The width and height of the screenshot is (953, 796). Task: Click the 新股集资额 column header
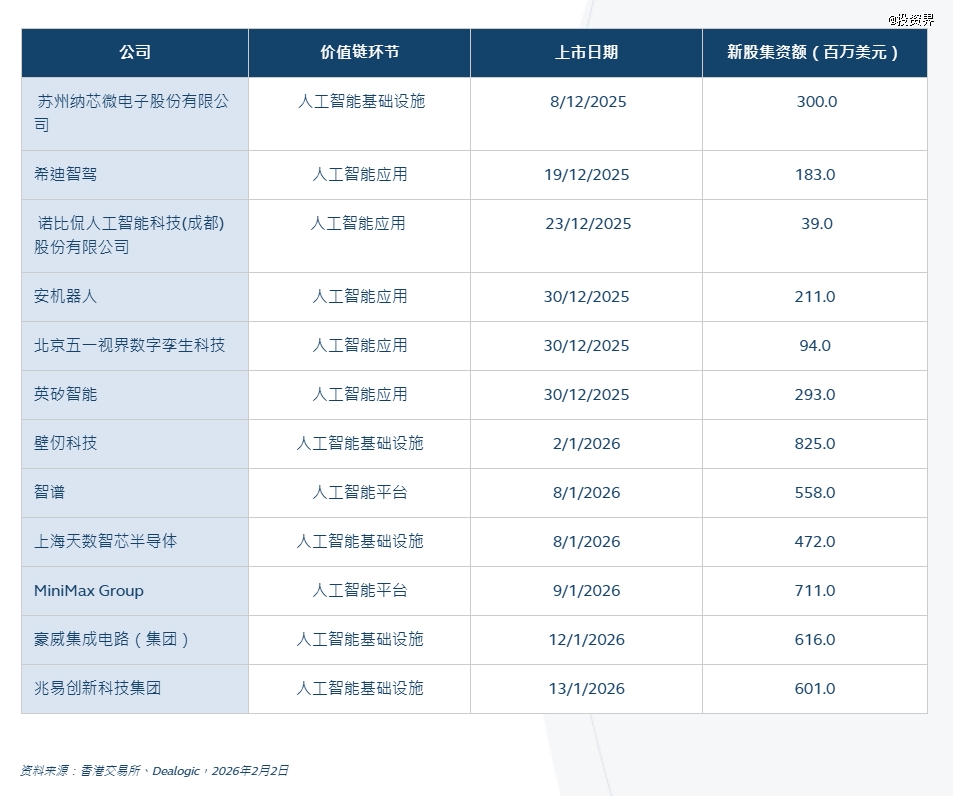pos(813,53)
